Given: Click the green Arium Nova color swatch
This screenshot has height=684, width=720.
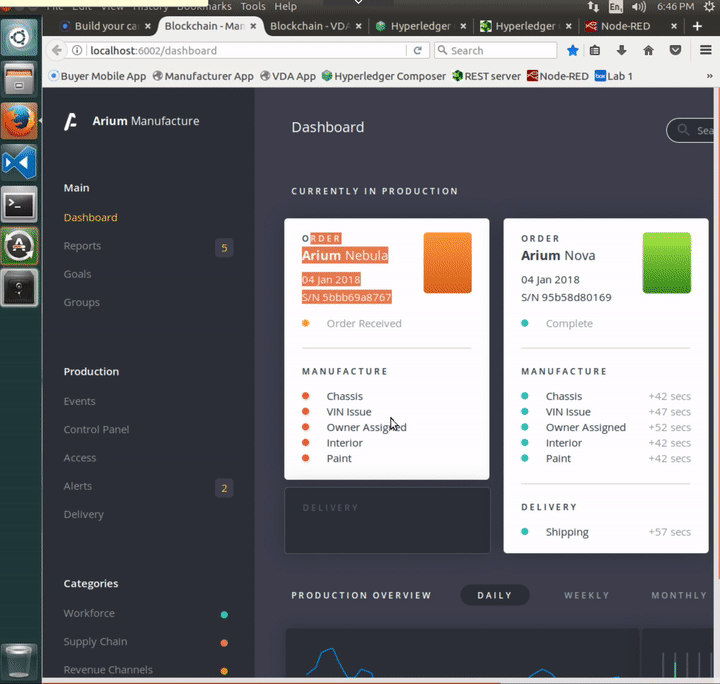Looking at the screenshot, I should click(x=666, y=263).
